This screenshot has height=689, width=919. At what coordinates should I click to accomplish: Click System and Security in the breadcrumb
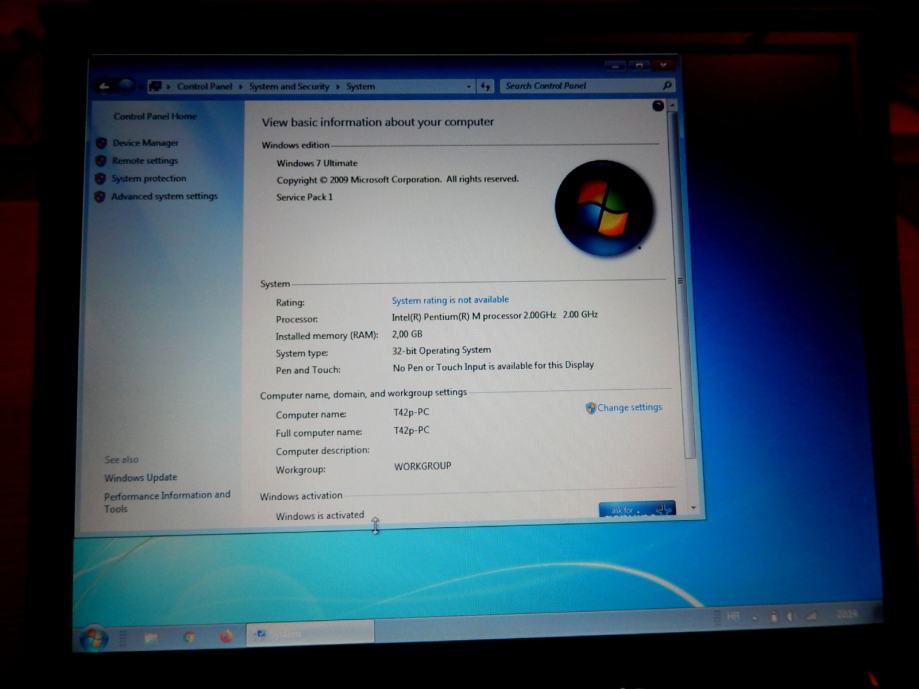[x=289, y=86]
